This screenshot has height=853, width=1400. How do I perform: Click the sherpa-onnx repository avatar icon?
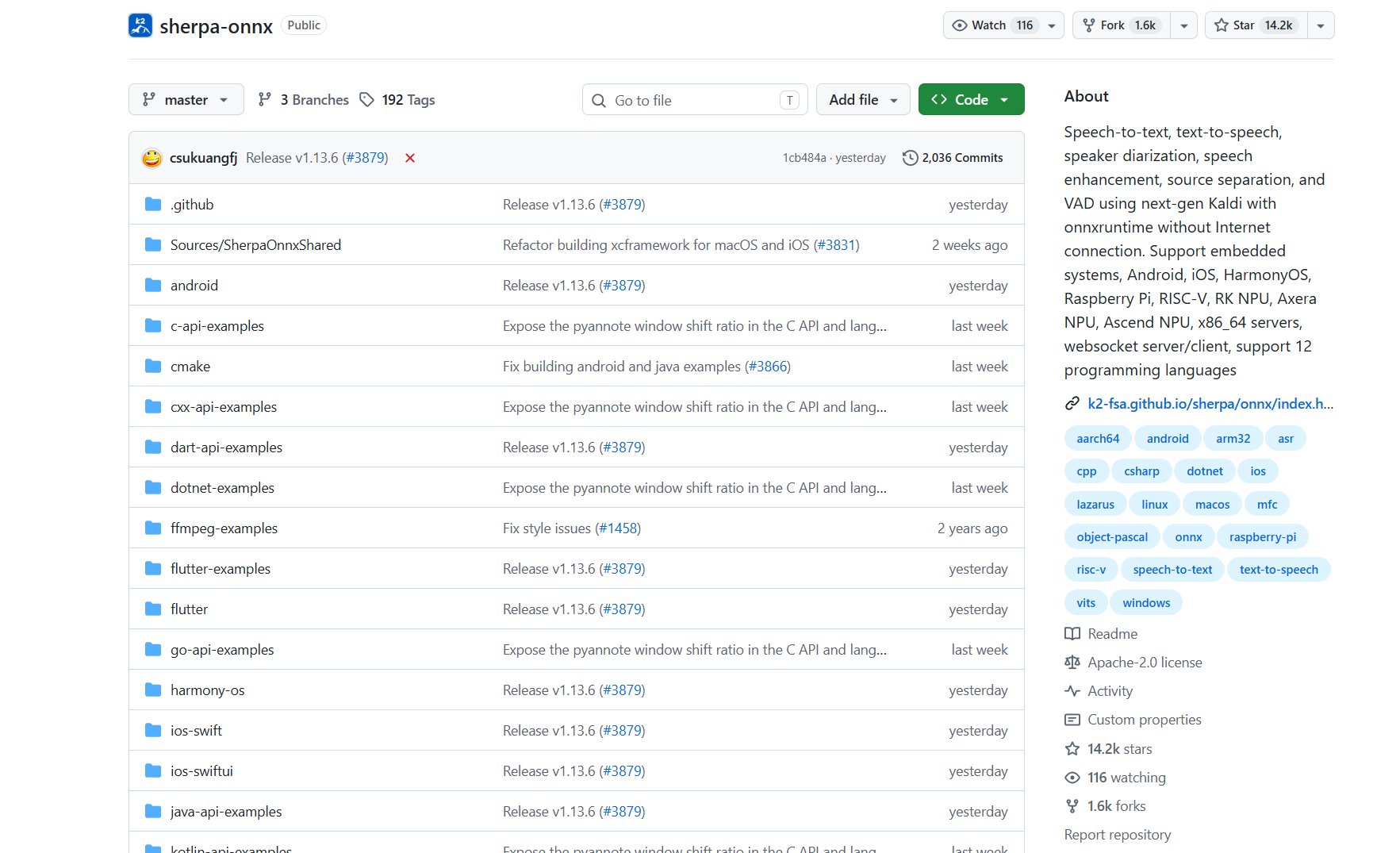click(140, 25)
